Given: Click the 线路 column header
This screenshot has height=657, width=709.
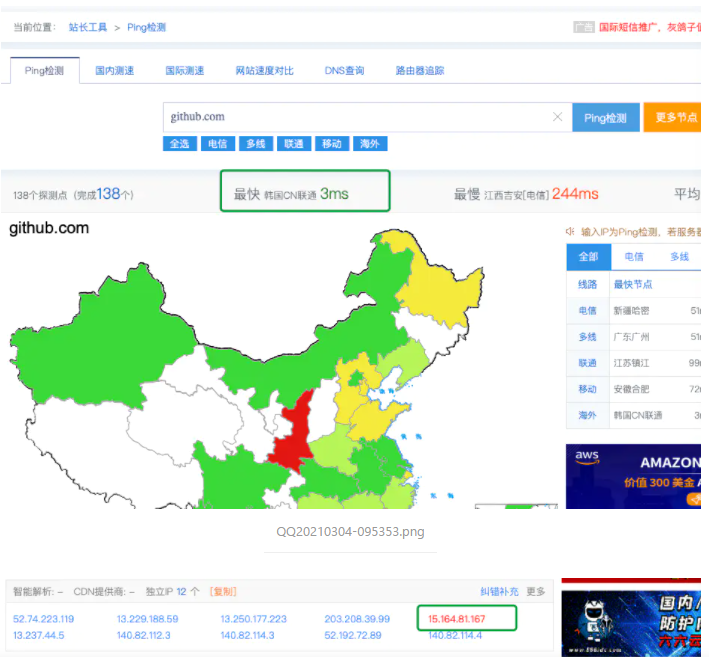Looking at the screenshot, I should pyautogui.click(x=588, y=284).
